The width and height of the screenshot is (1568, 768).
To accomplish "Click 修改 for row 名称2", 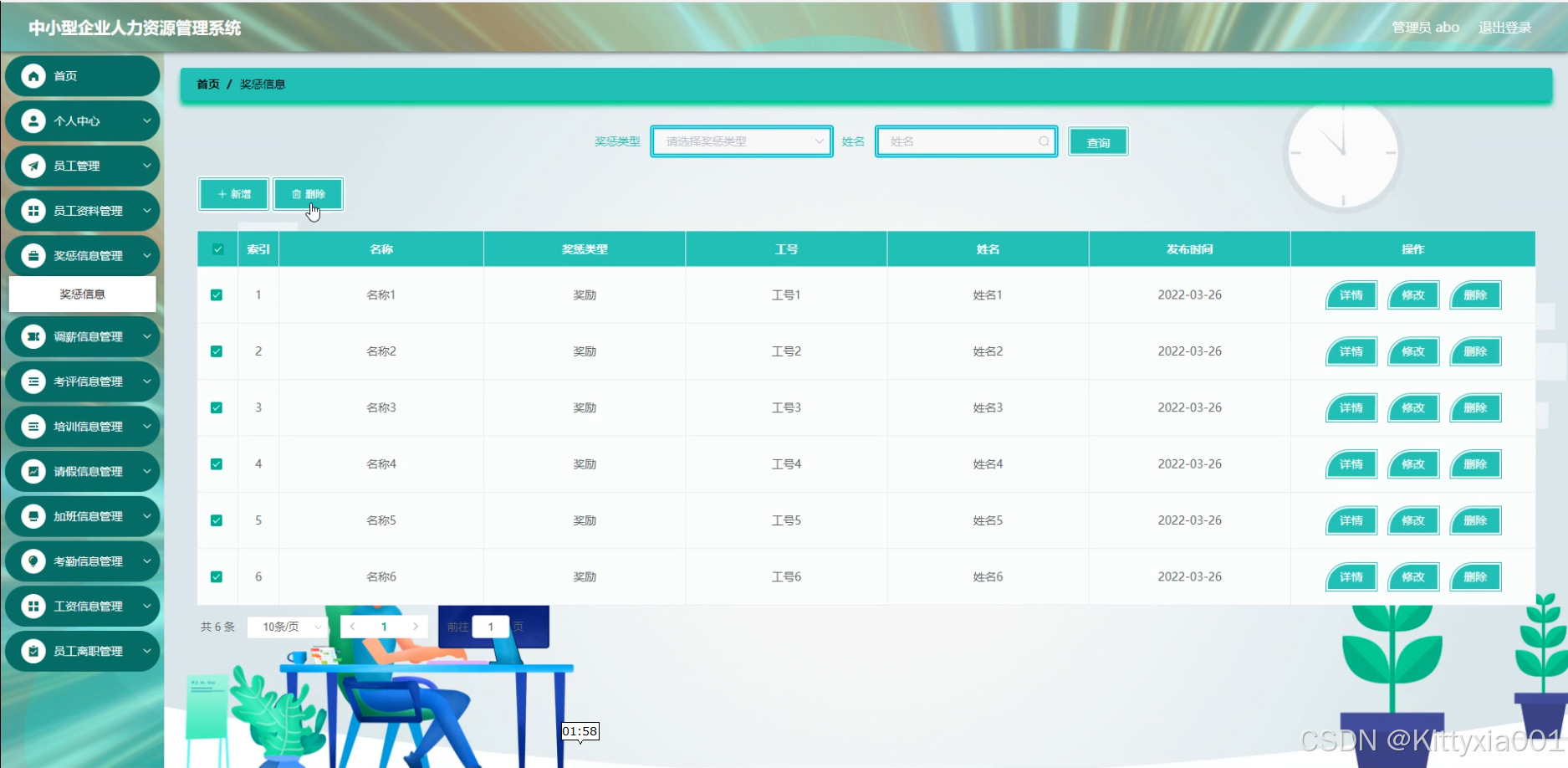I will (1413, 351).
